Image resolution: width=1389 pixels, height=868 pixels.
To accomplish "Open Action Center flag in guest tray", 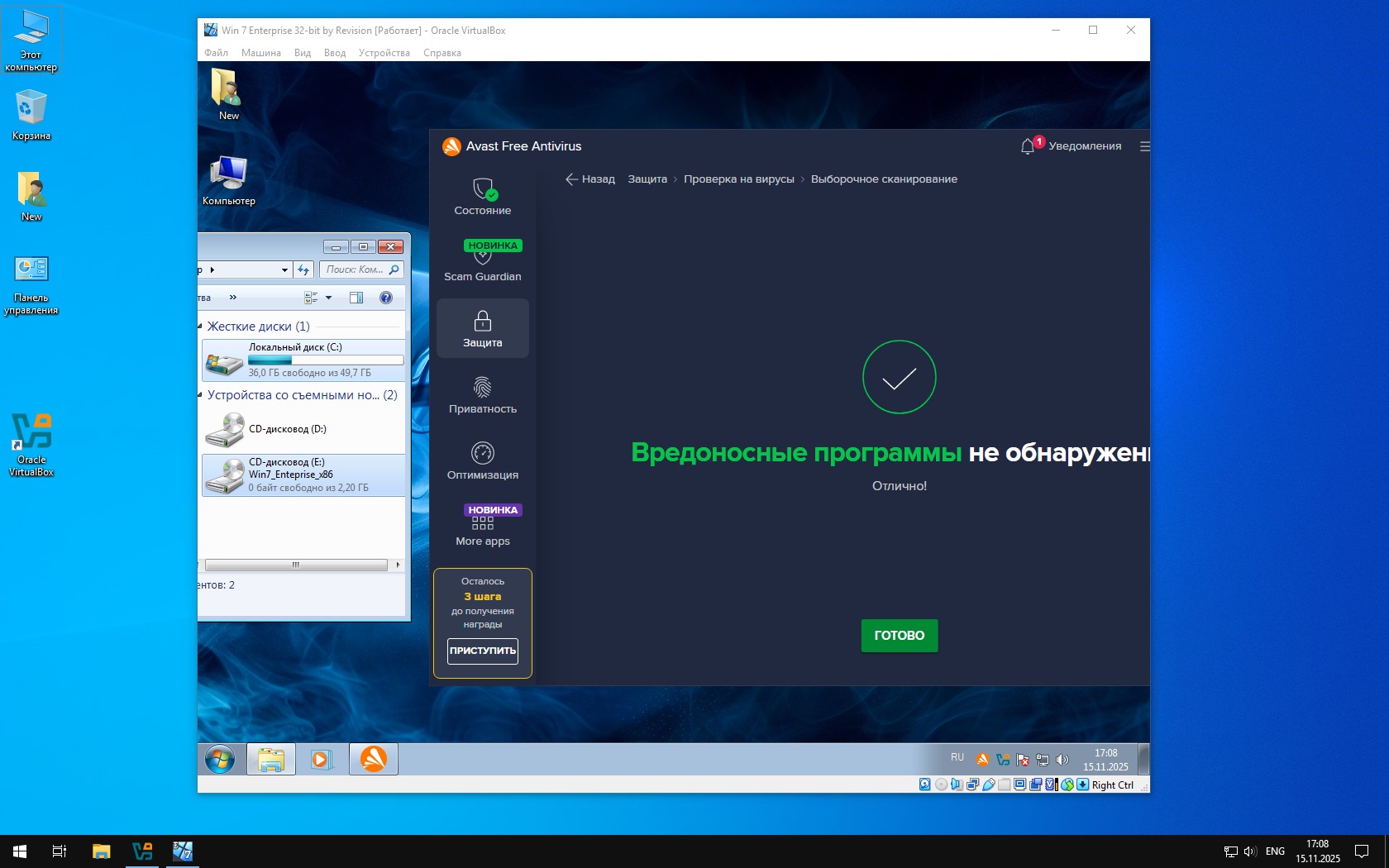I will click(x=1023, y=759).
